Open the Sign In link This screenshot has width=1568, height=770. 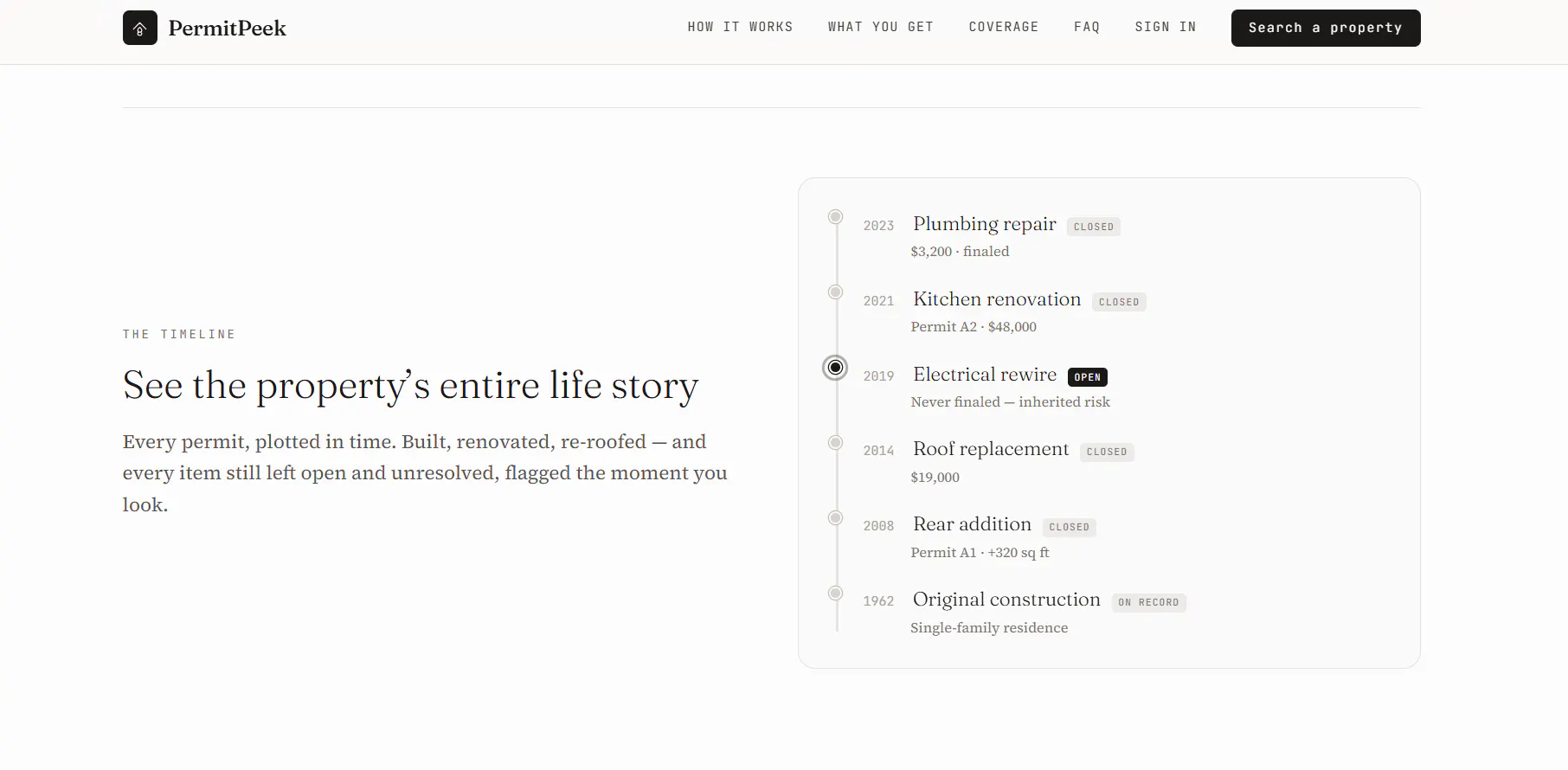click(1166, 27)
